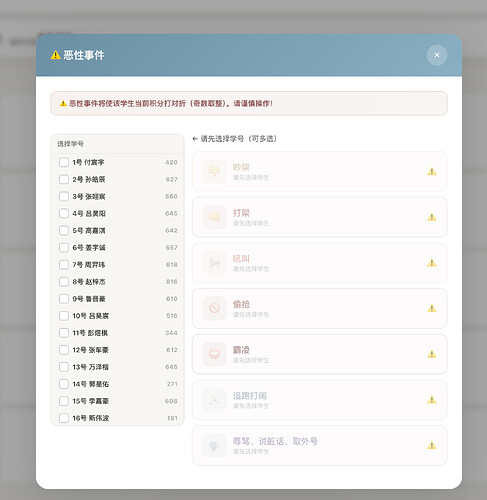
Task: Close the 恶性事件 dialog
Action: pos(437,55)
